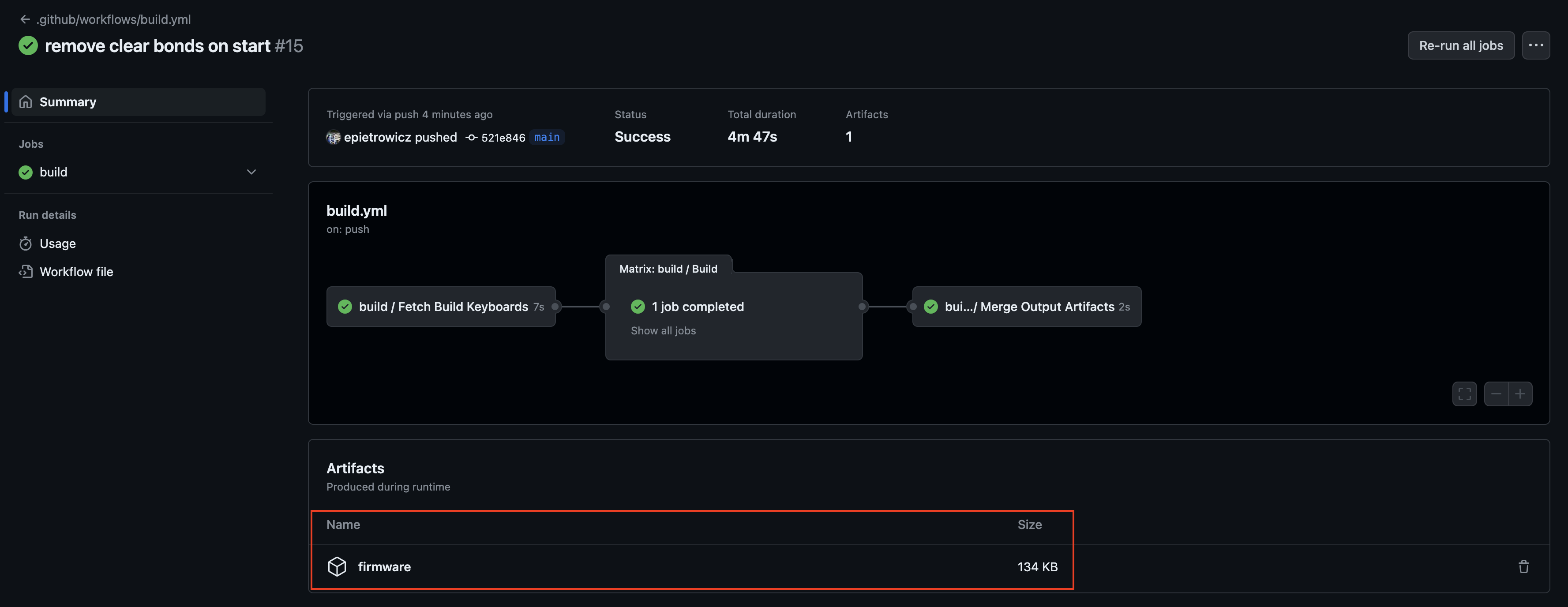
Task: Open the Workflow file menu item
Action: (x=76, y=271)
